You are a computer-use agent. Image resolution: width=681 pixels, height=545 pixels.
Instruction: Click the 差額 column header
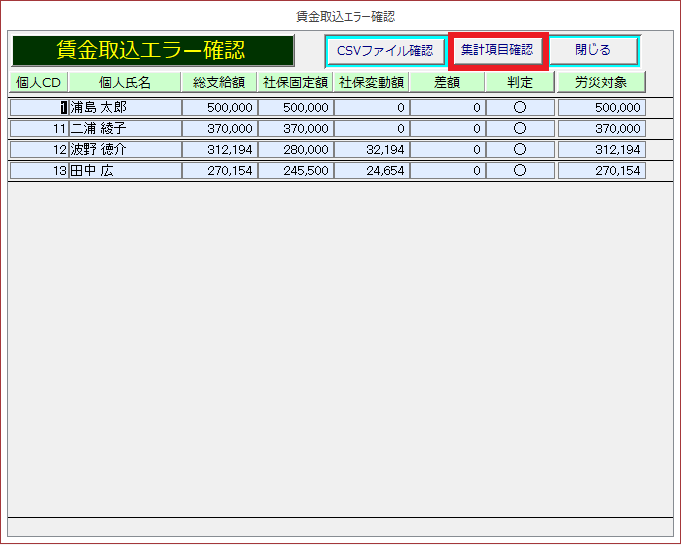pos(447,82)
